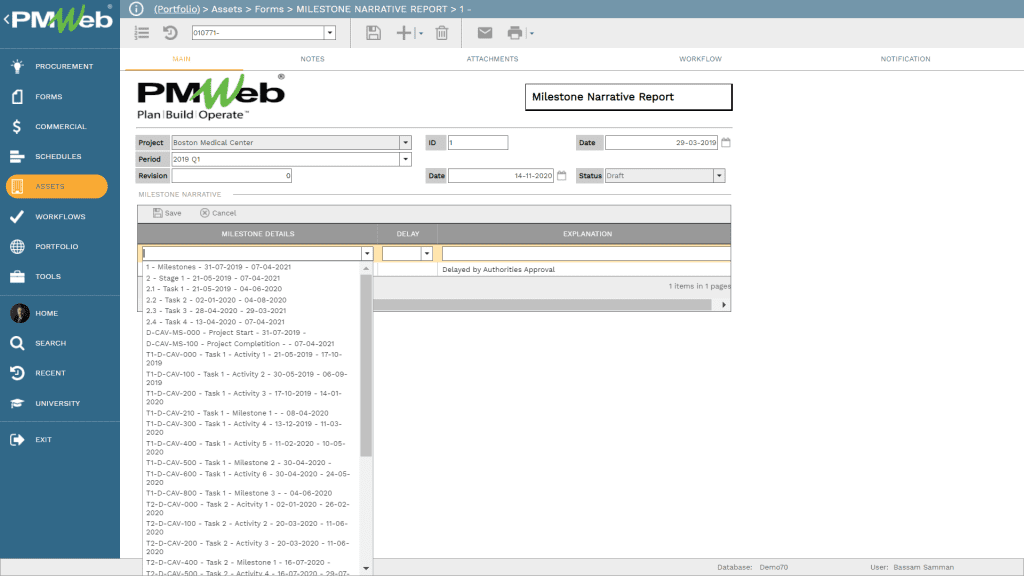Select T2-D-CAV-400 Task 2 Milestone 1
The height and width of the screenshot is (576, 1024).
click(239, 562)
